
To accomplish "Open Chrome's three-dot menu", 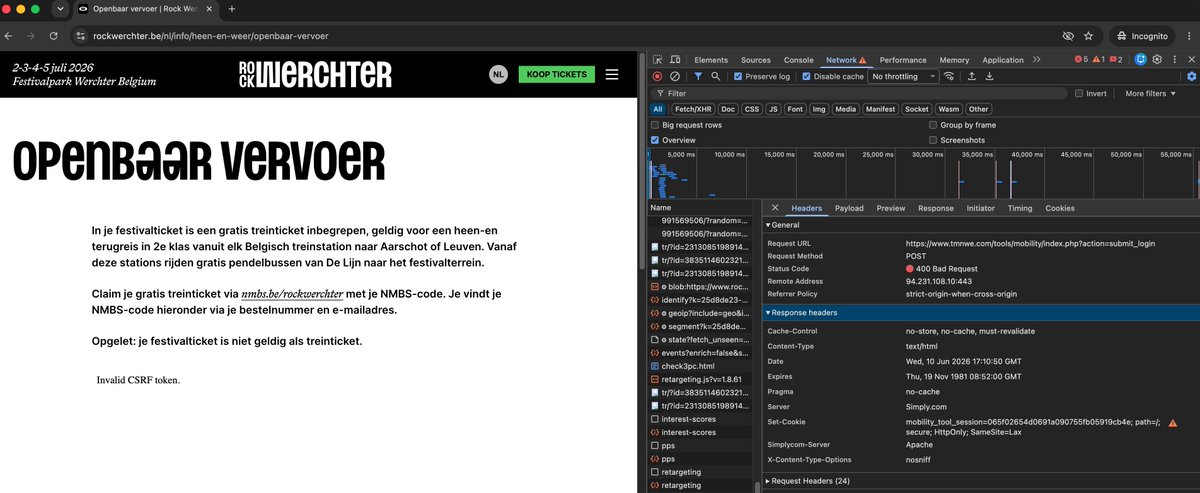I will pos(1188,35).
